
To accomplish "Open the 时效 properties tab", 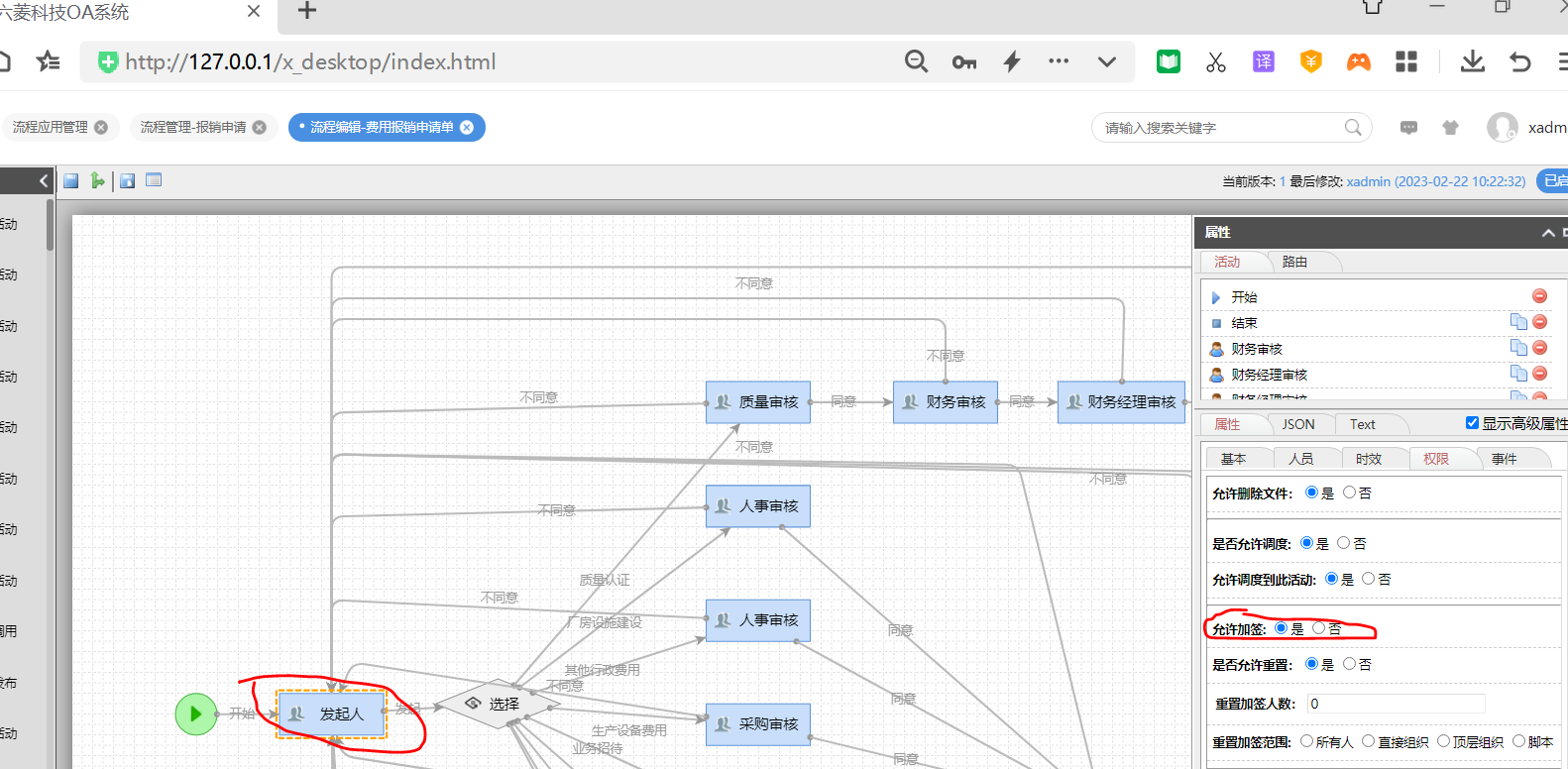I will tap(1368, 459).
